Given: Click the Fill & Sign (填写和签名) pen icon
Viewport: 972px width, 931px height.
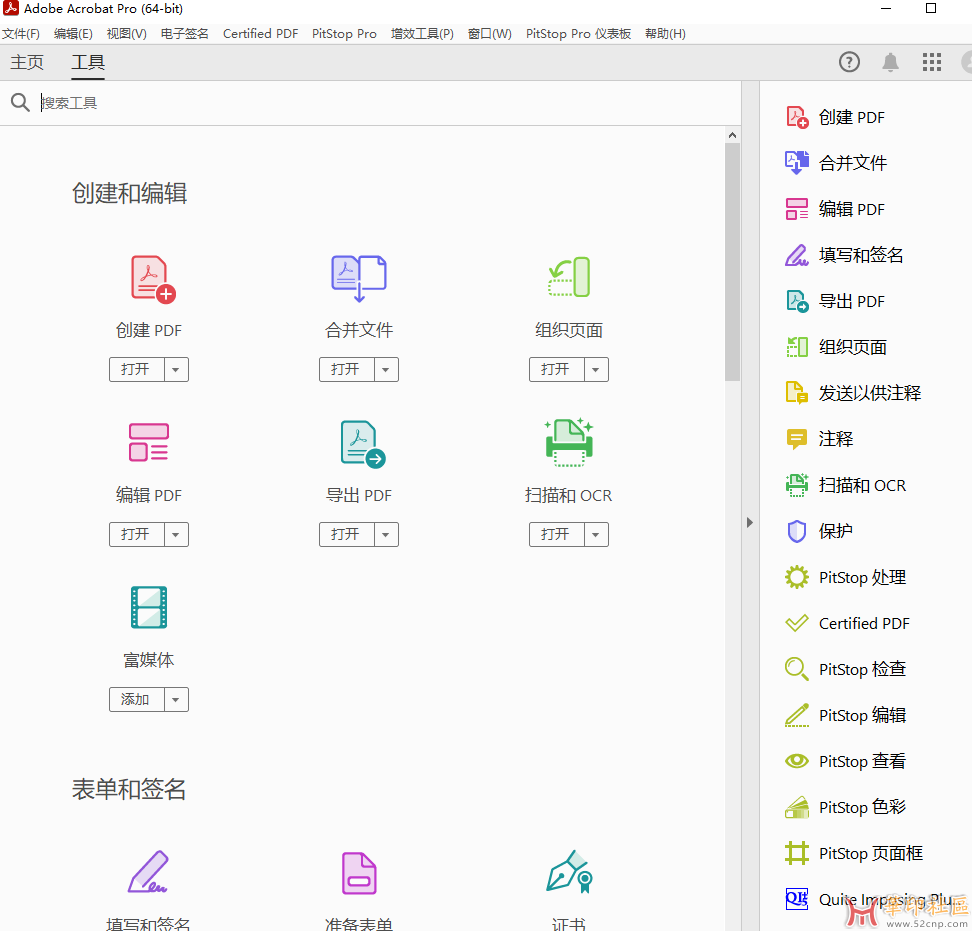Looking at the screenshot, I should pos(149,871).
